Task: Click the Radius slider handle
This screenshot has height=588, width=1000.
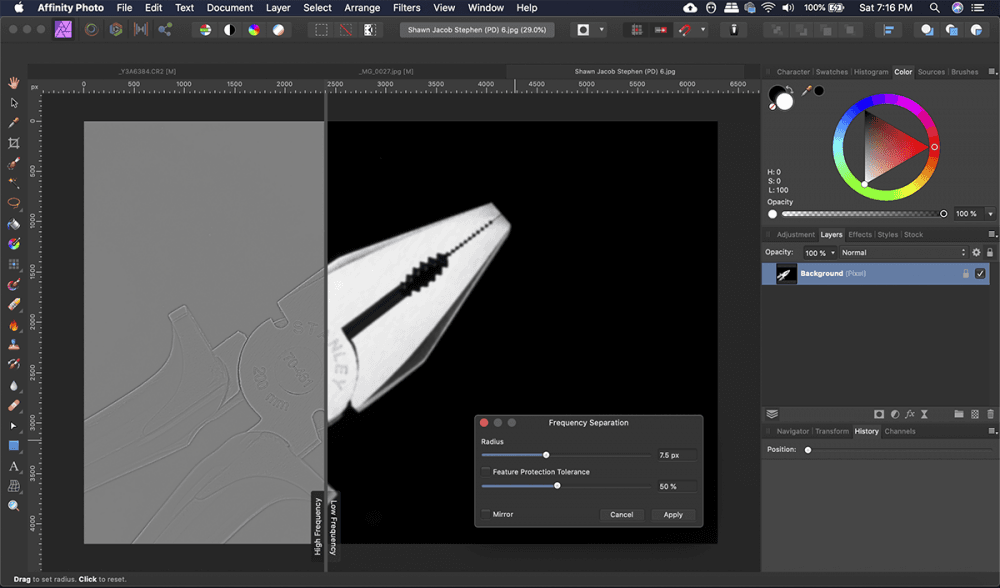Action: click(x=546, y=455)
